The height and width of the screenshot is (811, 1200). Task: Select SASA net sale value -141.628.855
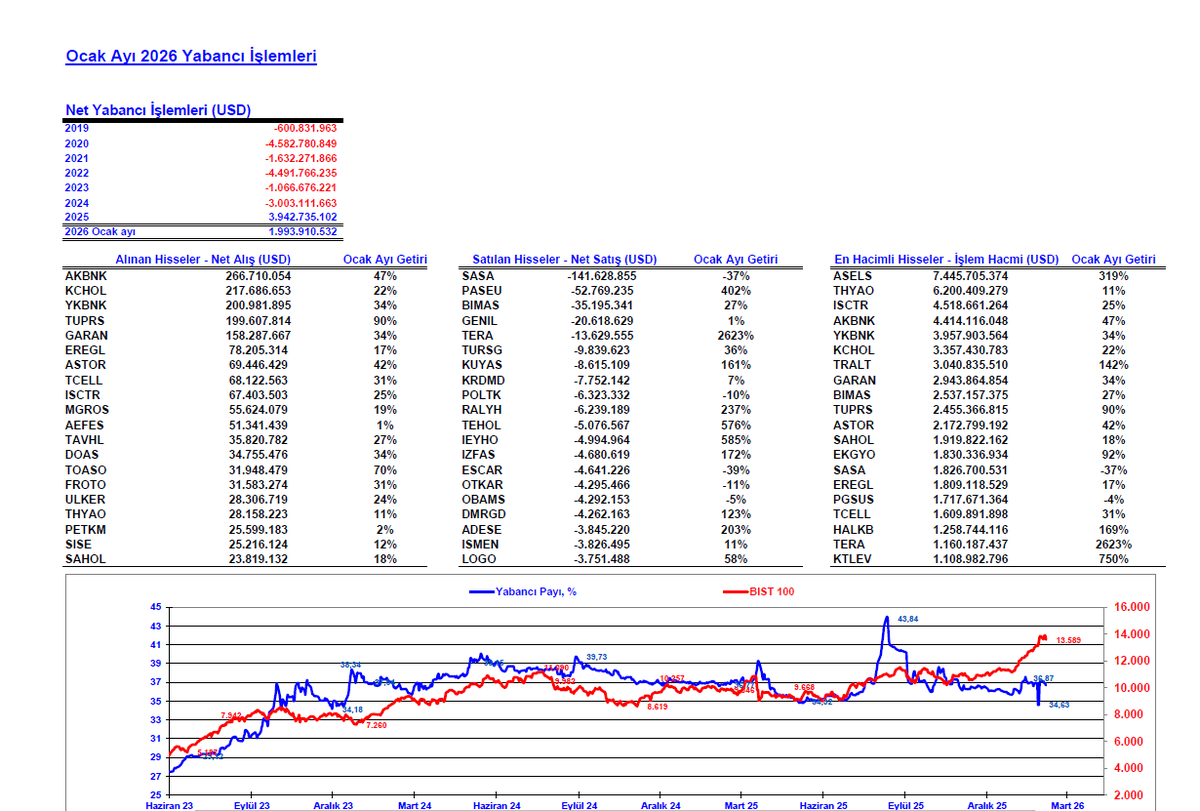(x=602, y=275)
